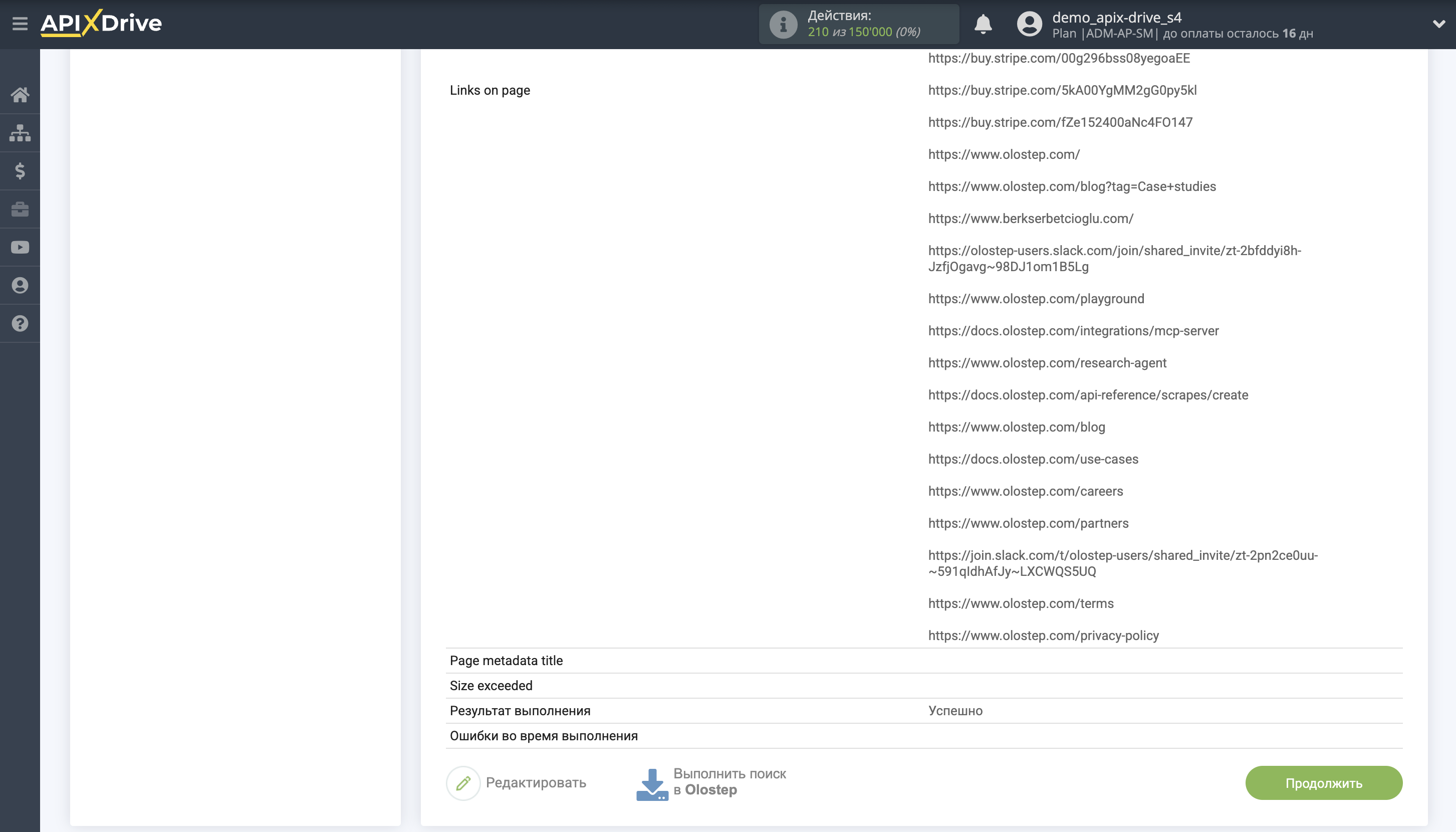The height and width of the screenshot is (832, 1456).
Task: Open video tutorials YouTube icon
Action: coord(20,248)
